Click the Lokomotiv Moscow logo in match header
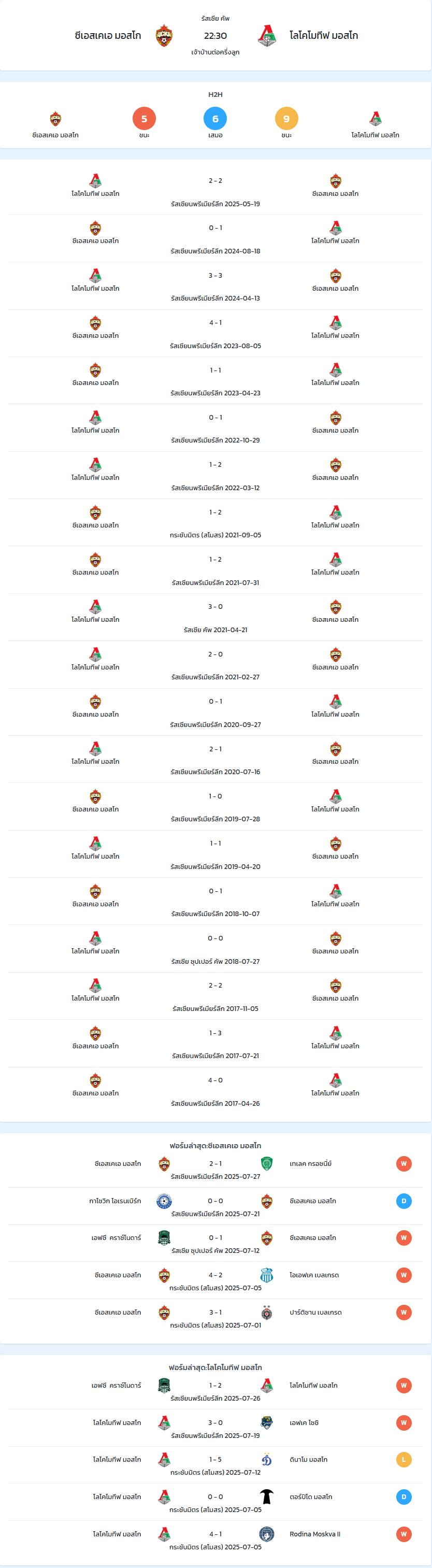This screenshot has height=1568, width=432. click(266, 36)
